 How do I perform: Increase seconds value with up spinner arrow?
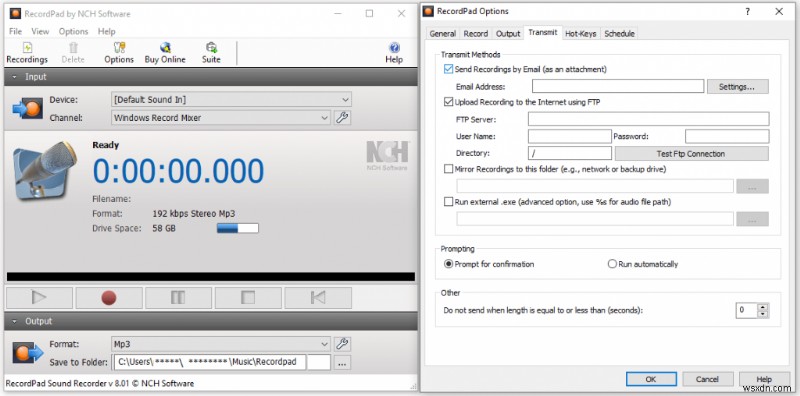[x=763, y=307]
